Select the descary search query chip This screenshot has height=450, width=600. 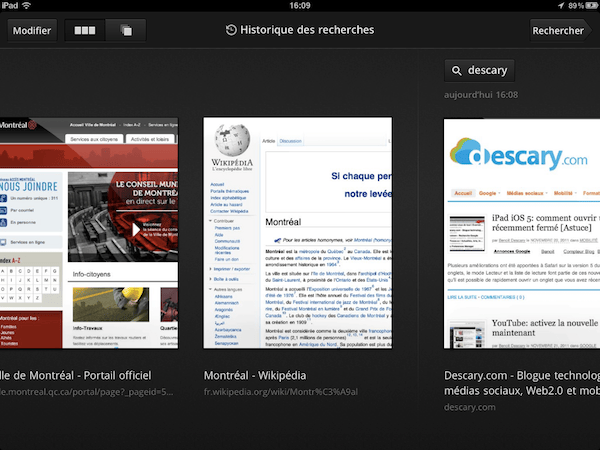click(479, 71)
